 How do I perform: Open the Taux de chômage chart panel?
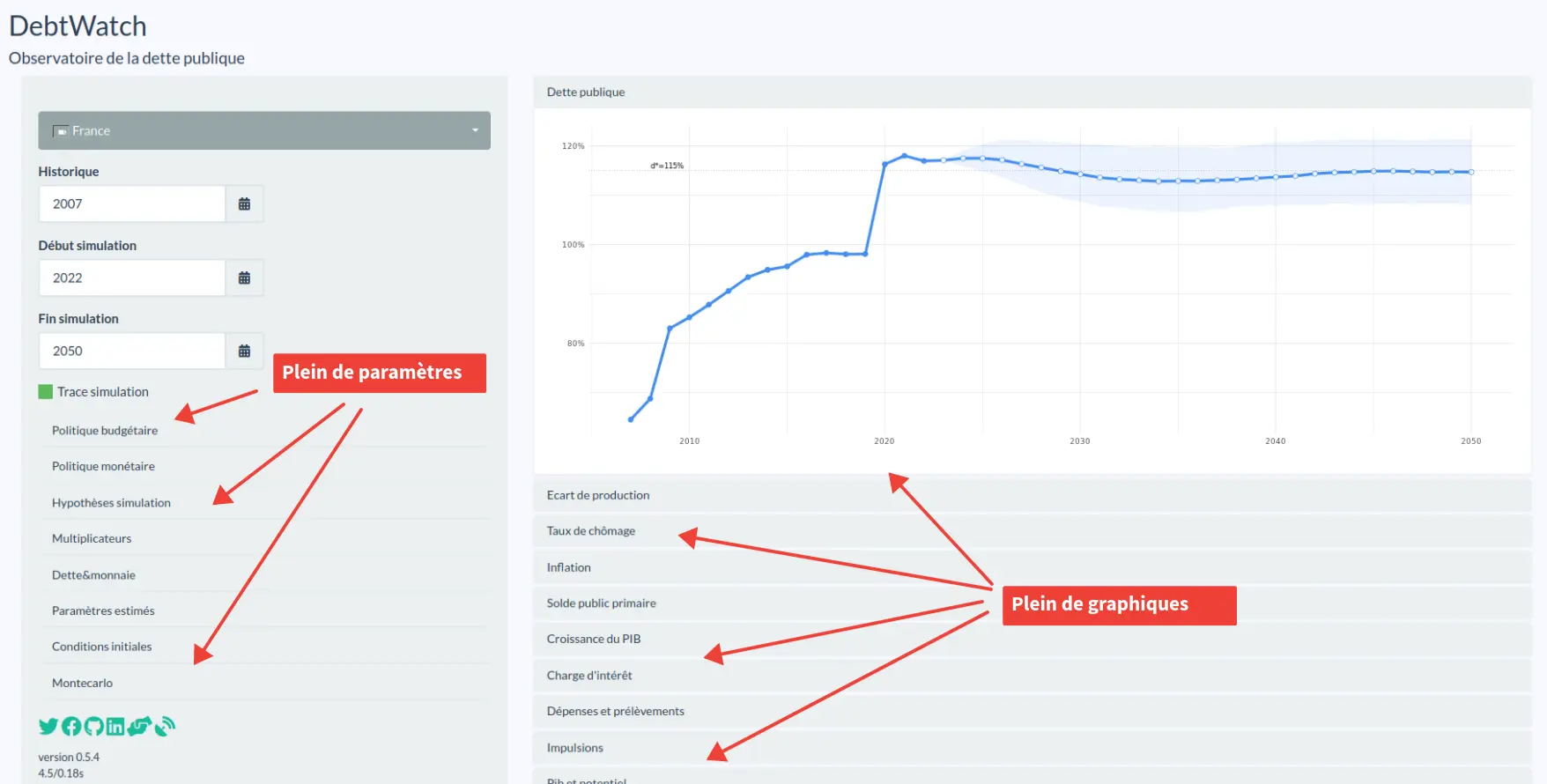pos(591,531)
